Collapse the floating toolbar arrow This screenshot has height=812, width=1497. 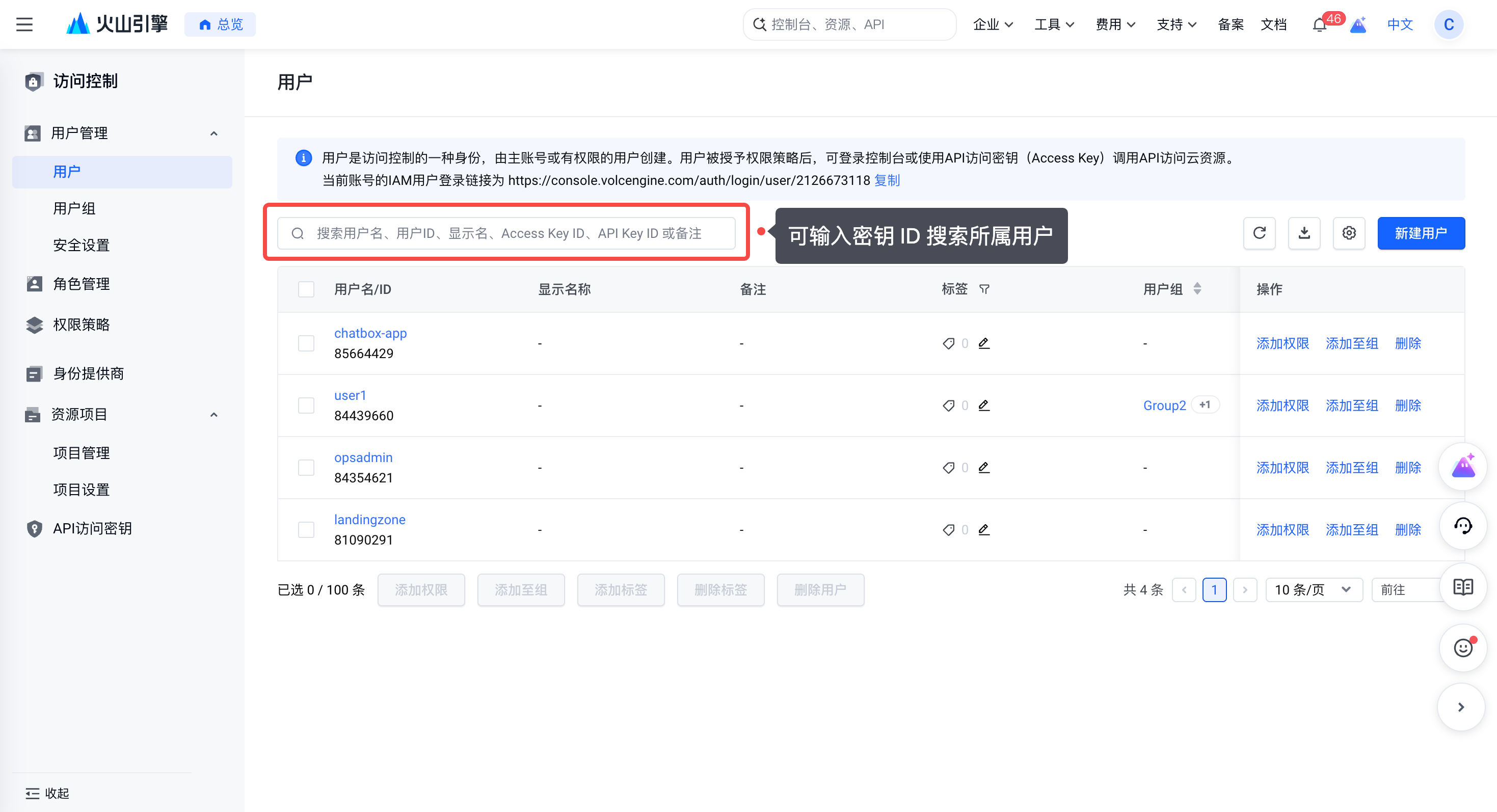1461,707
